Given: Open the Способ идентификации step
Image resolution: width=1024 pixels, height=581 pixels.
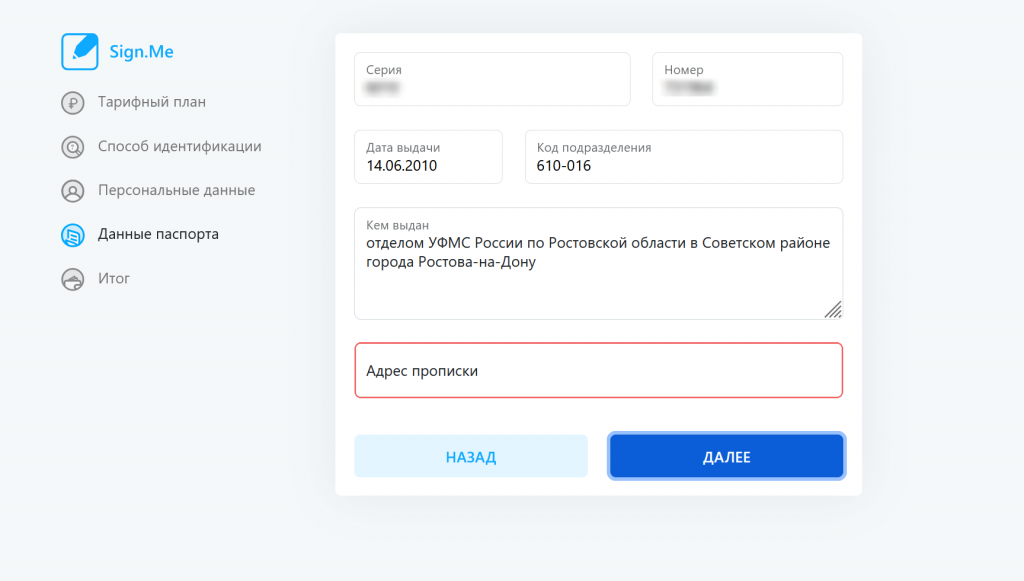Looking at the screenshot, I should (180, 146).
